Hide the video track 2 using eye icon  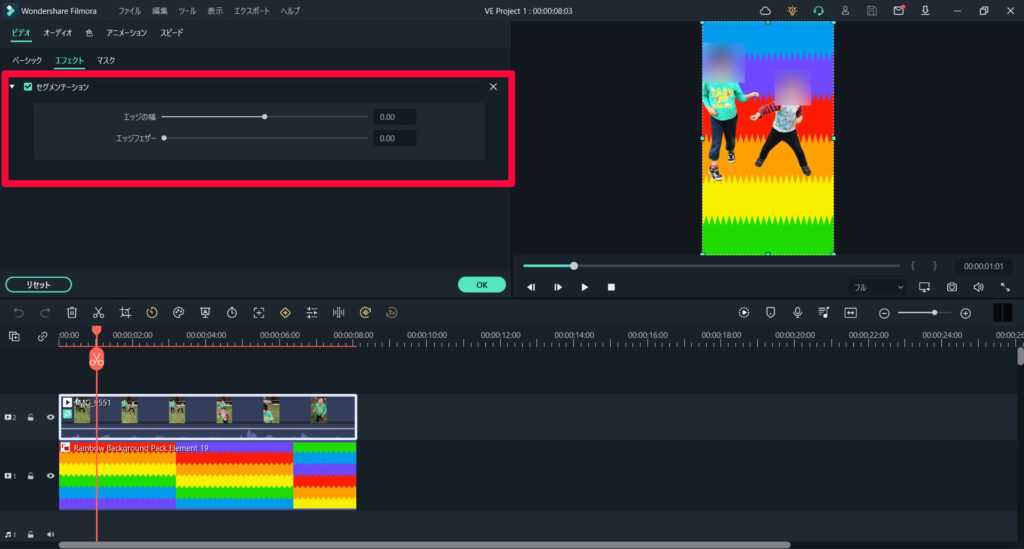(x=51, y=417)
